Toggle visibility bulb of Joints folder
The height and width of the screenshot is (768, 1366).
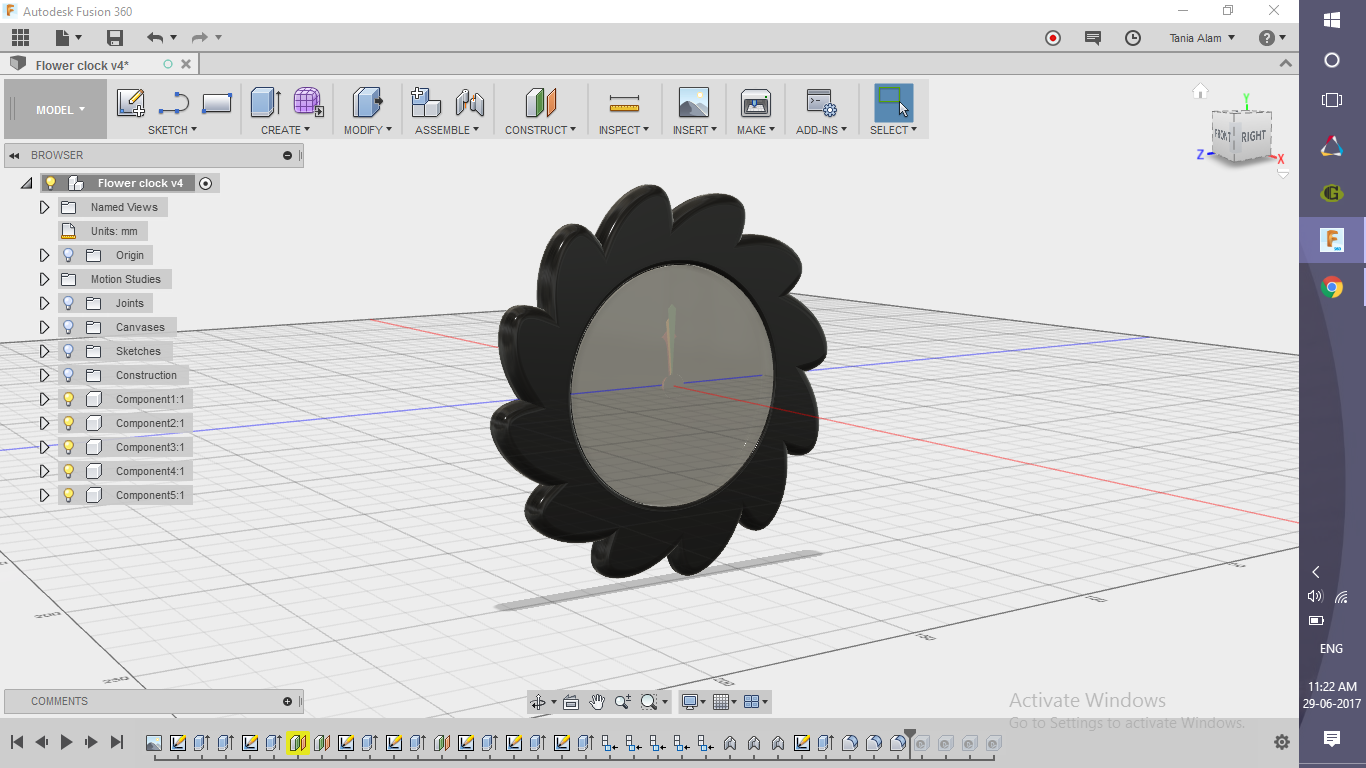tap(68, 303)
